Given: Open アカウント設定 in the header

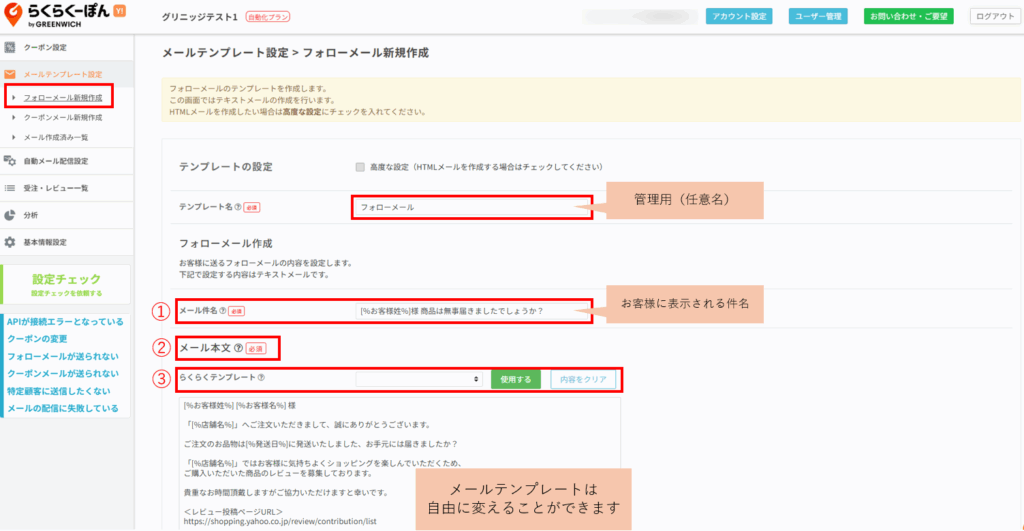Looking at the screenshot, I should click(x=739, y=17).
